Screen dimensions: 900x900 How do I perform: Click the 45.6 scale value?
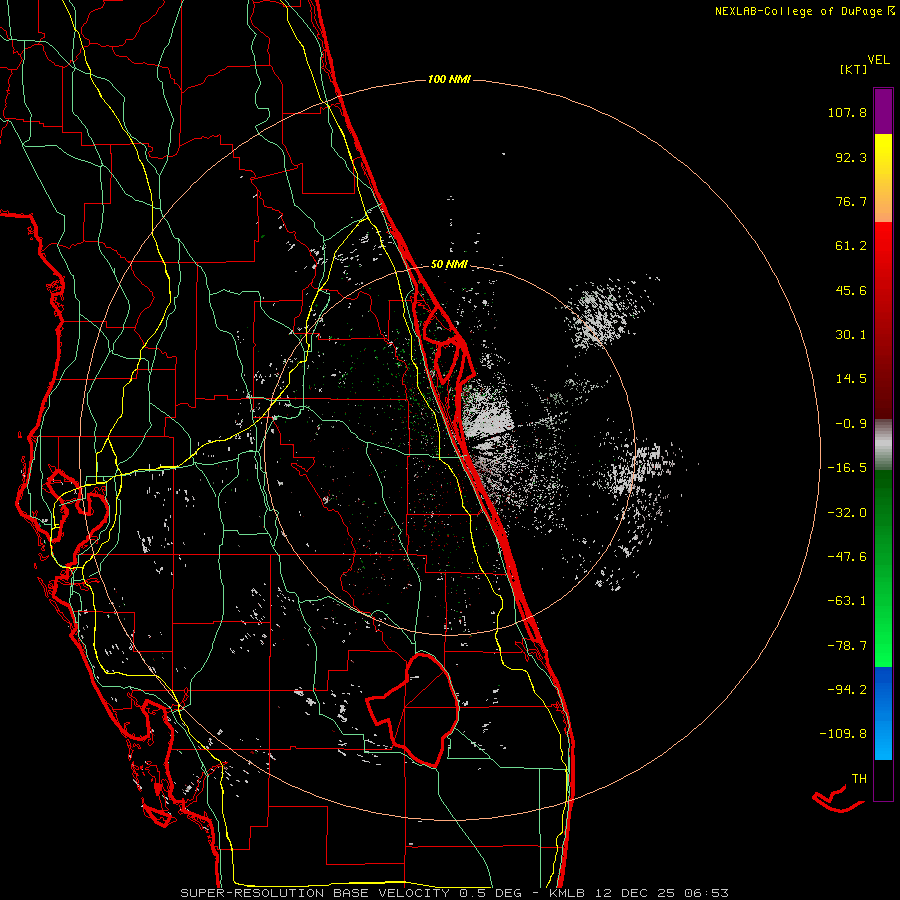click(851, 290)
